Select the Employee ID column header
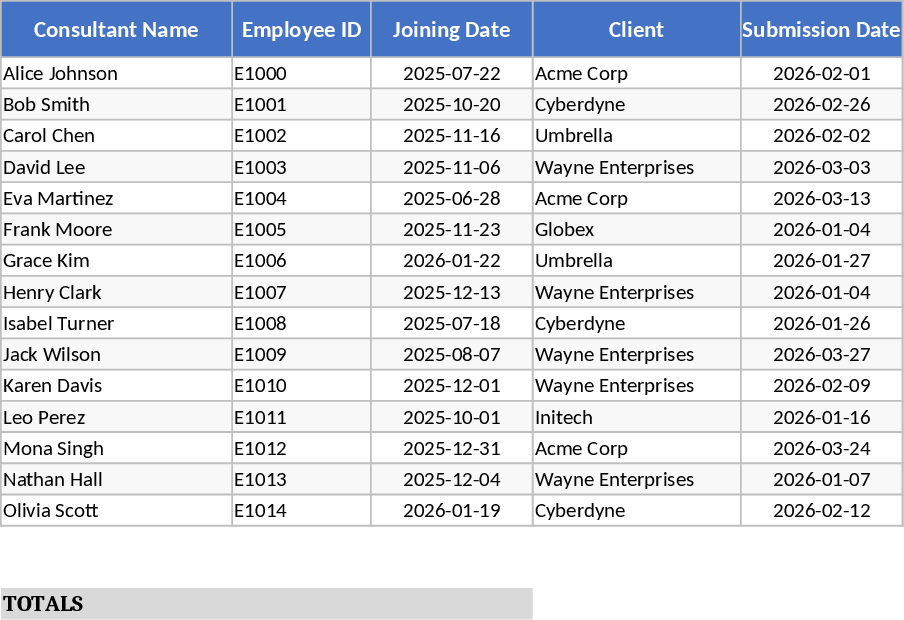The width and height of the screenshot is (904, 620). [x=300, y=30]
